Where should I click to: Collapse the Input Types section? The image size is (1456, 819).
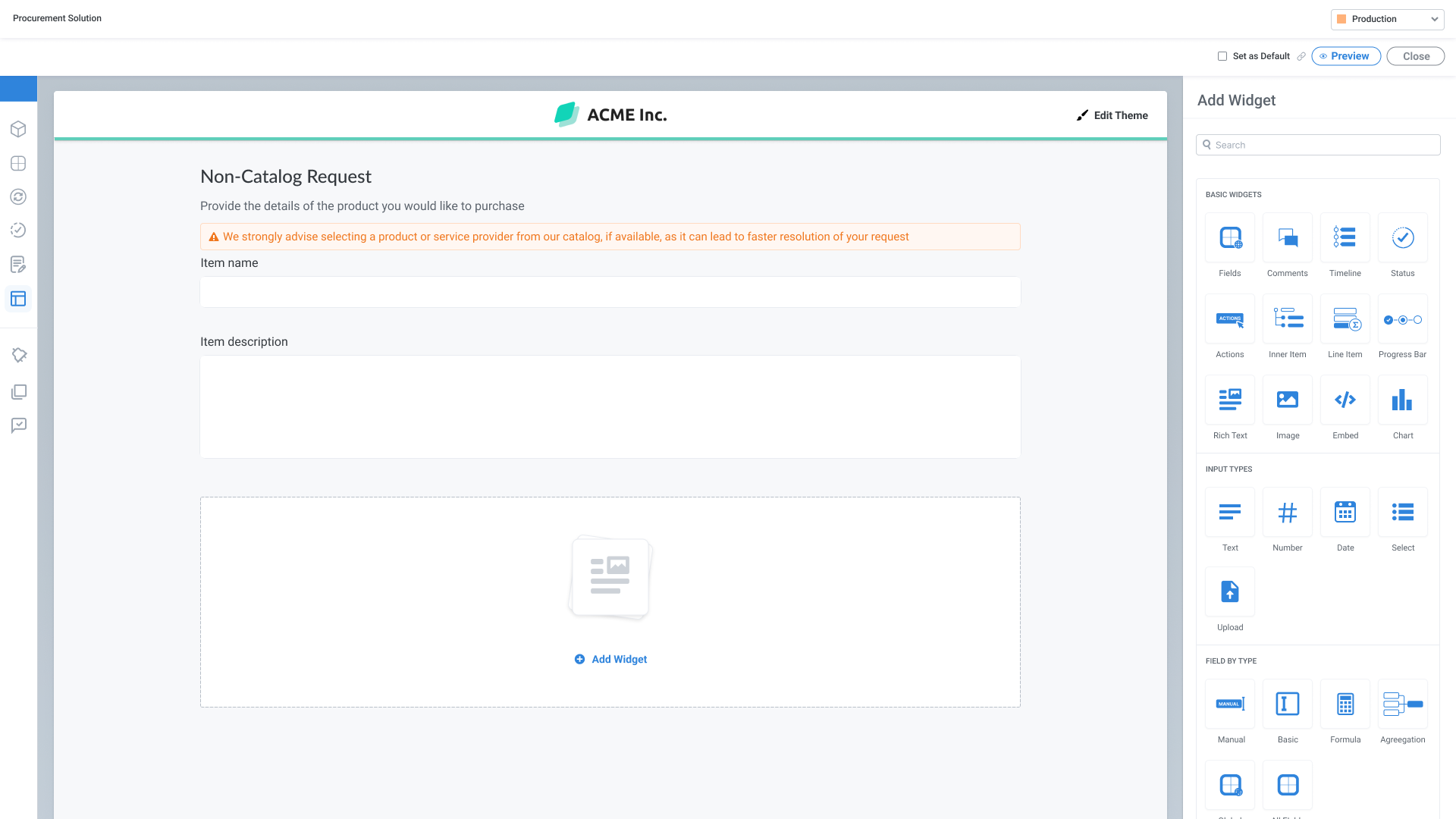tap(1228, 469)
